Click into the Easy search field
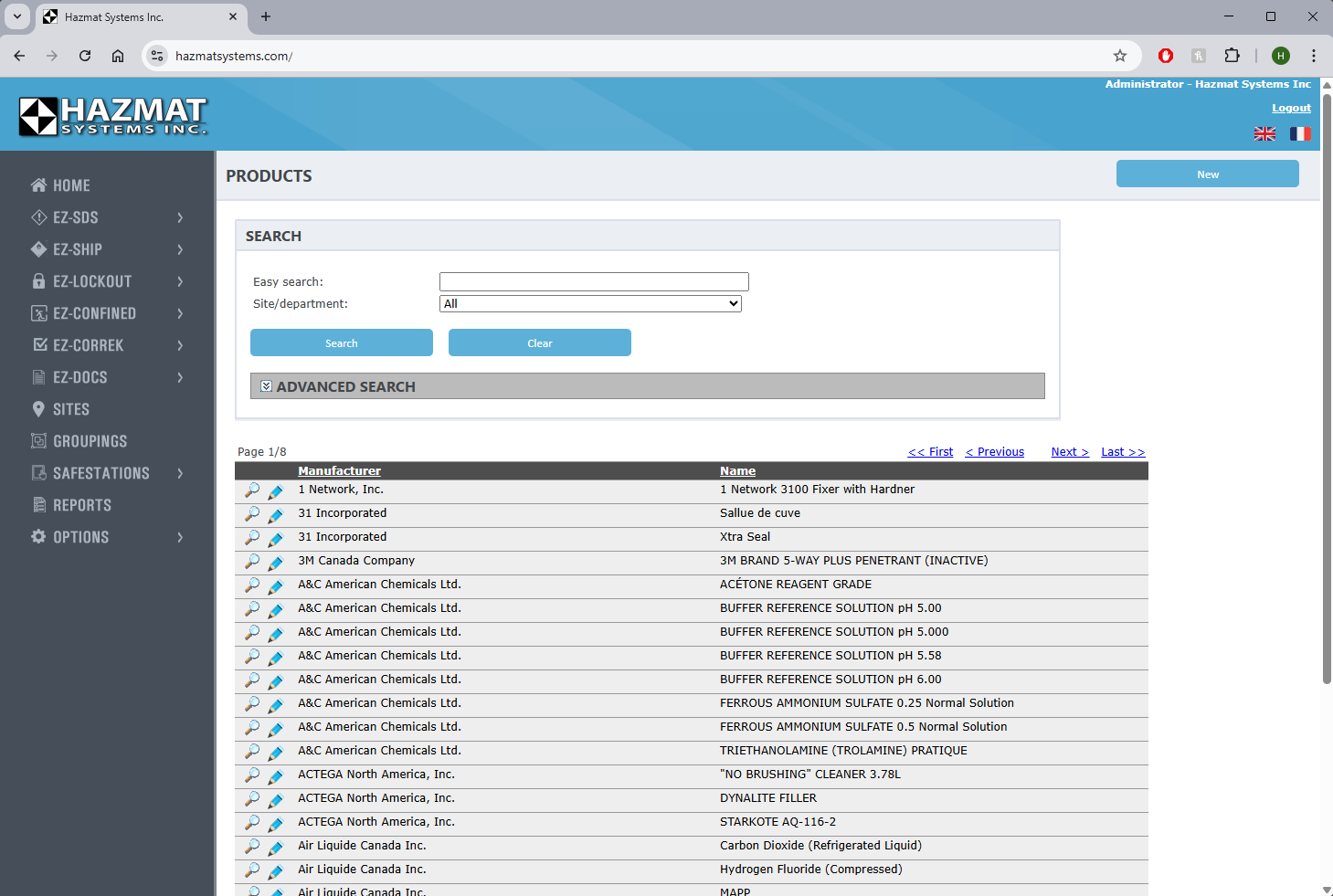This screenshot has width=1333, height=896. (594, 282)
